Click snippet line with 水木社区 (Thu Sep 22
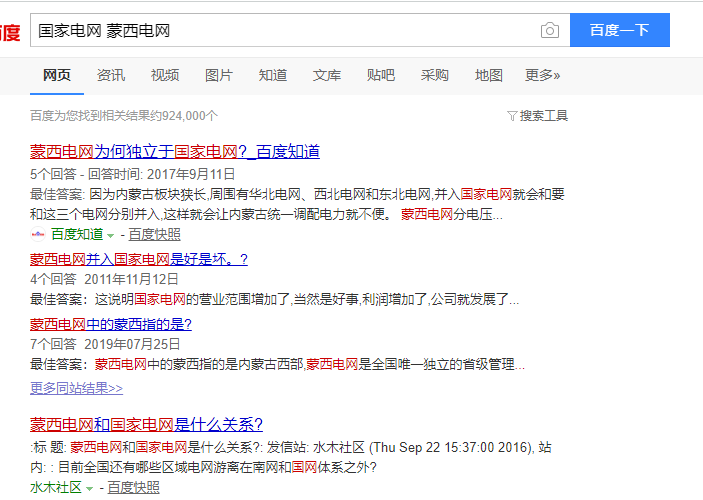Screen dimensions: 703x500 click(291, 447)
